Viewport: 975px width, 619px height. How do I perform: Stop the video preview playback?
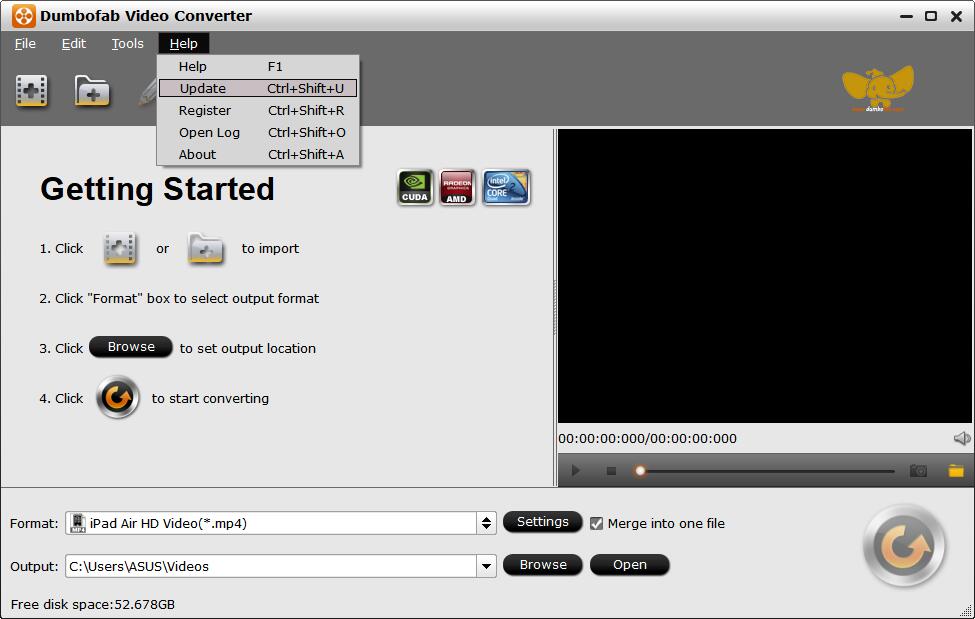(x=611, y=470)
